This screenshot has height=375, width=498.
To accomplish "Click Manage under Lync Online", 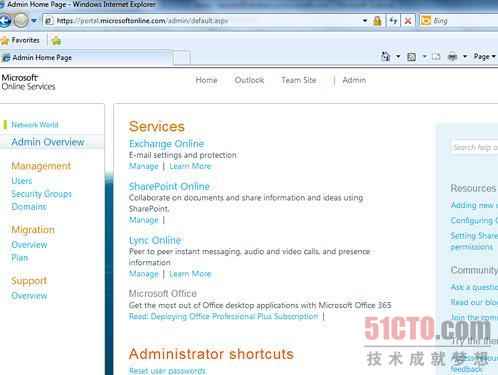I will point(144,274).
